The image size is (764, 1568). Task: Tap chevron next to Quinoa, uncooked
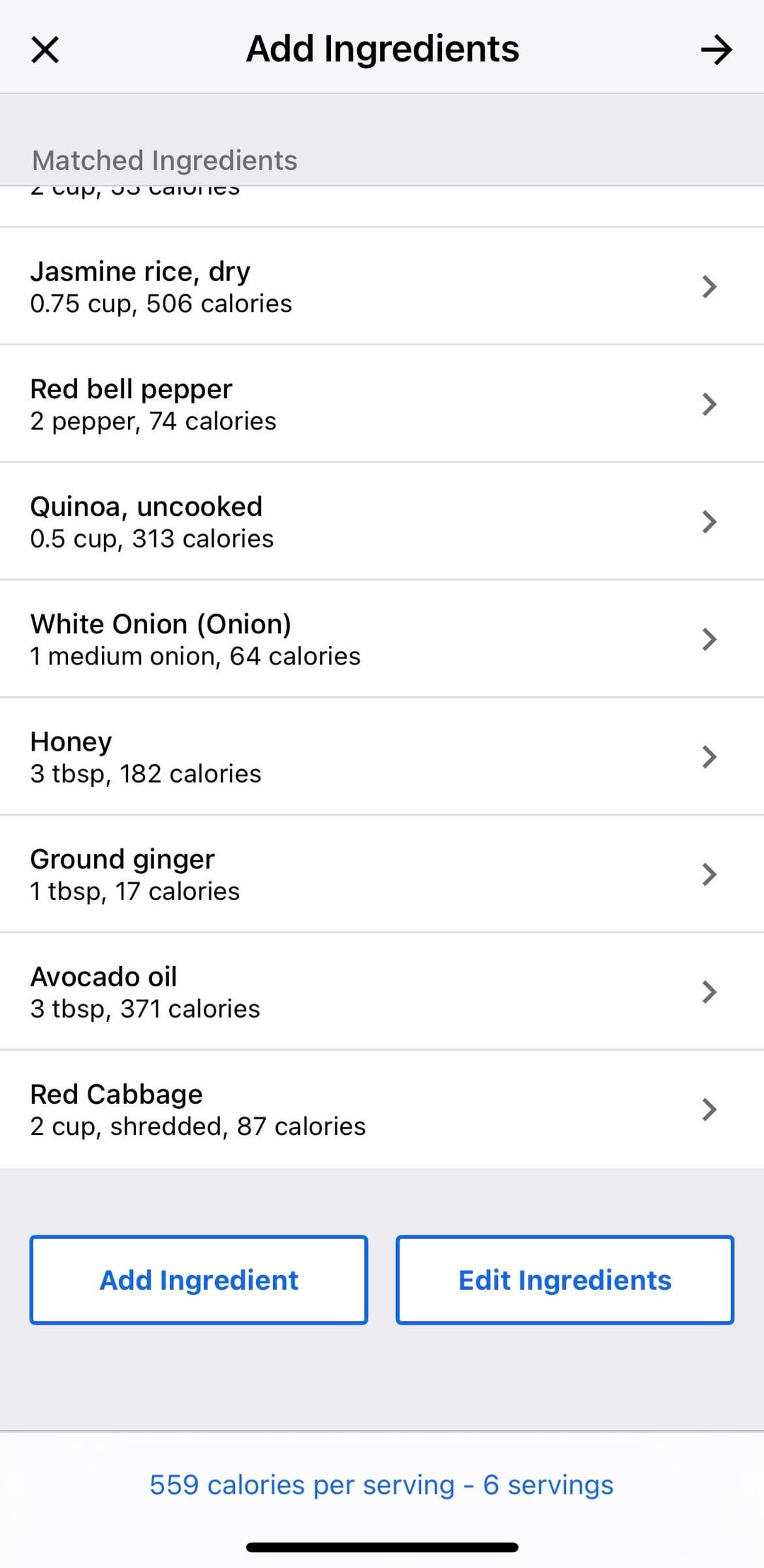click(709, 521)
